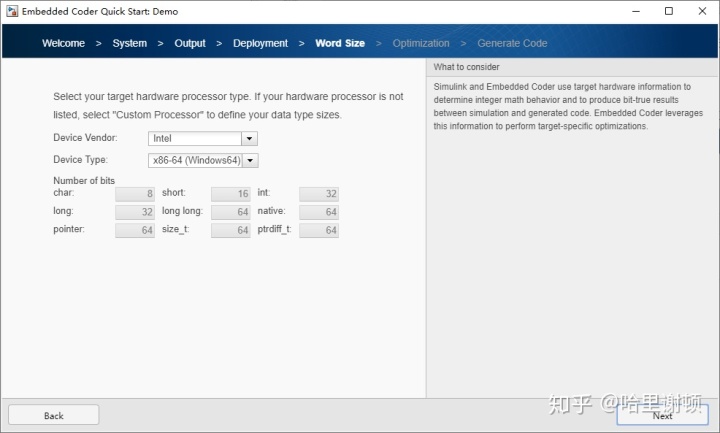The height and width of the screenshot is (433, 720).
Task: Click the Back button
Action: [x=54, y=415]
